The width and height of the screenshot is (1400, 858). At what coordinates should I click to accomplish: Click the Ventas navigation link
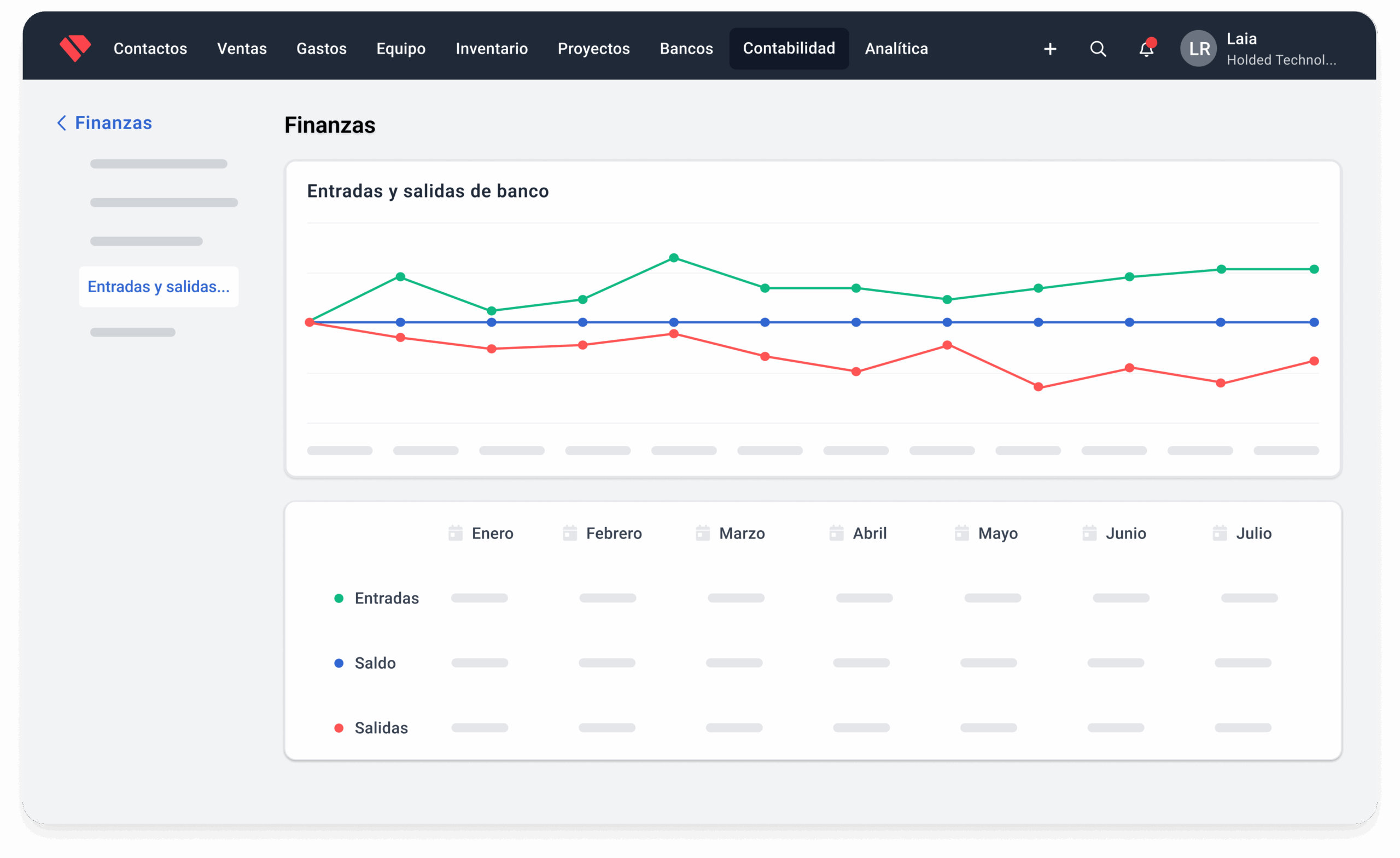coord(242,49)
